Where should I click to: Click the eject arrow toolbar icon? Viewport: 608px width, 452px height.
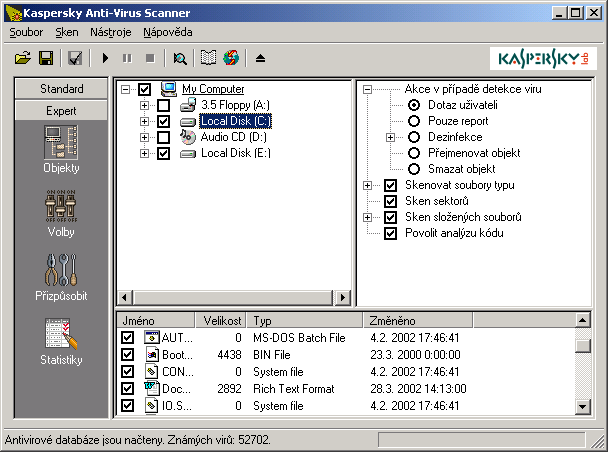tap(261, 59)
